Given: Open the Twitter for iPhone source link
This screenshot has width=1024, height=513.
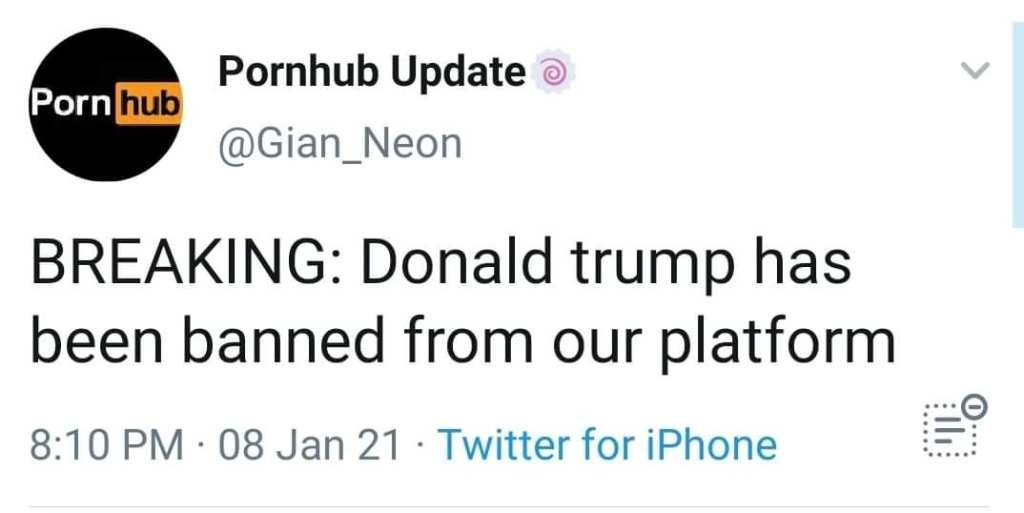Looking at the screenshot, I should coord(608,444).
